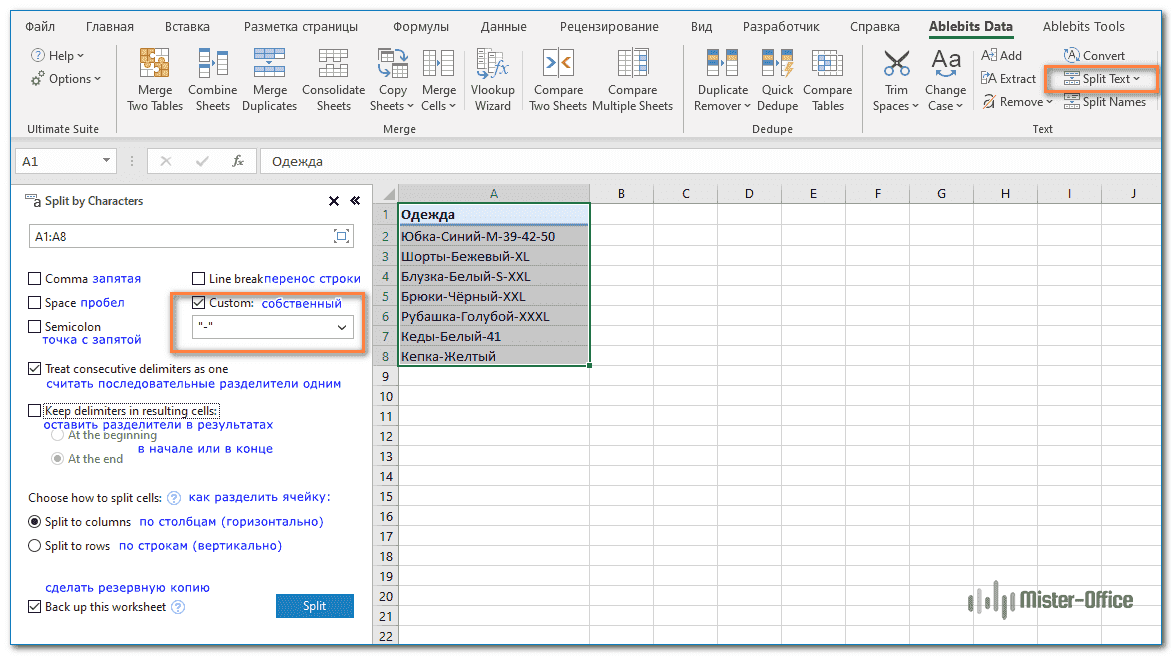This screenshot has height=656, width=1173.
Task: Collapse the Split by Characters pane
Action: [x=354, y=201]
